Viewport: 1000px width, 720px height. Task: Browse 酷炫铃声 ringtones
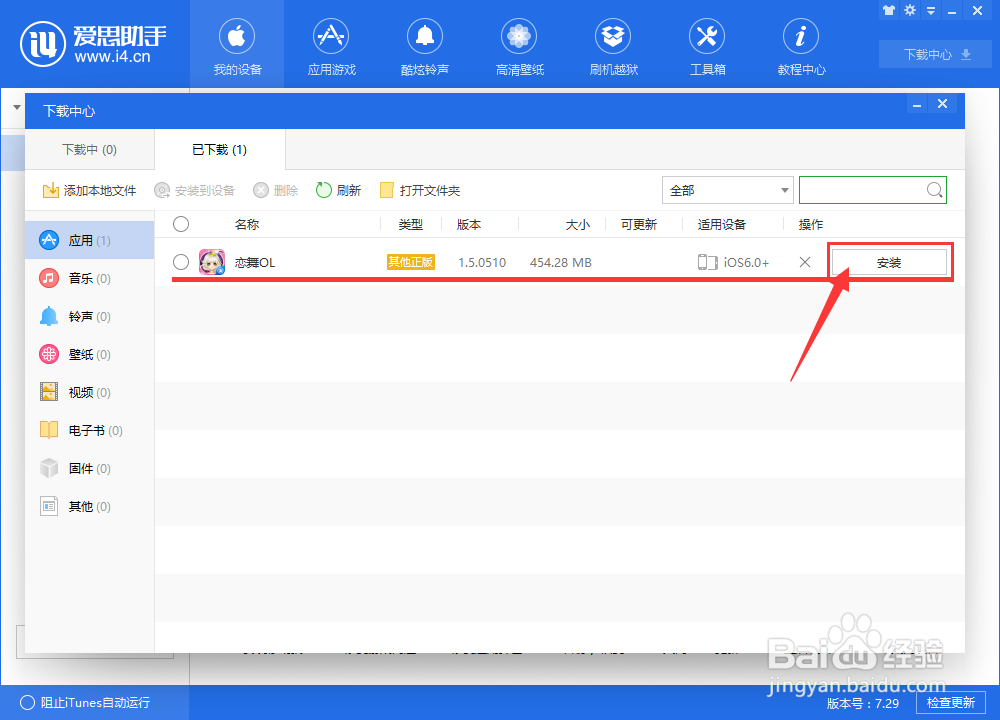coord(425,45)
